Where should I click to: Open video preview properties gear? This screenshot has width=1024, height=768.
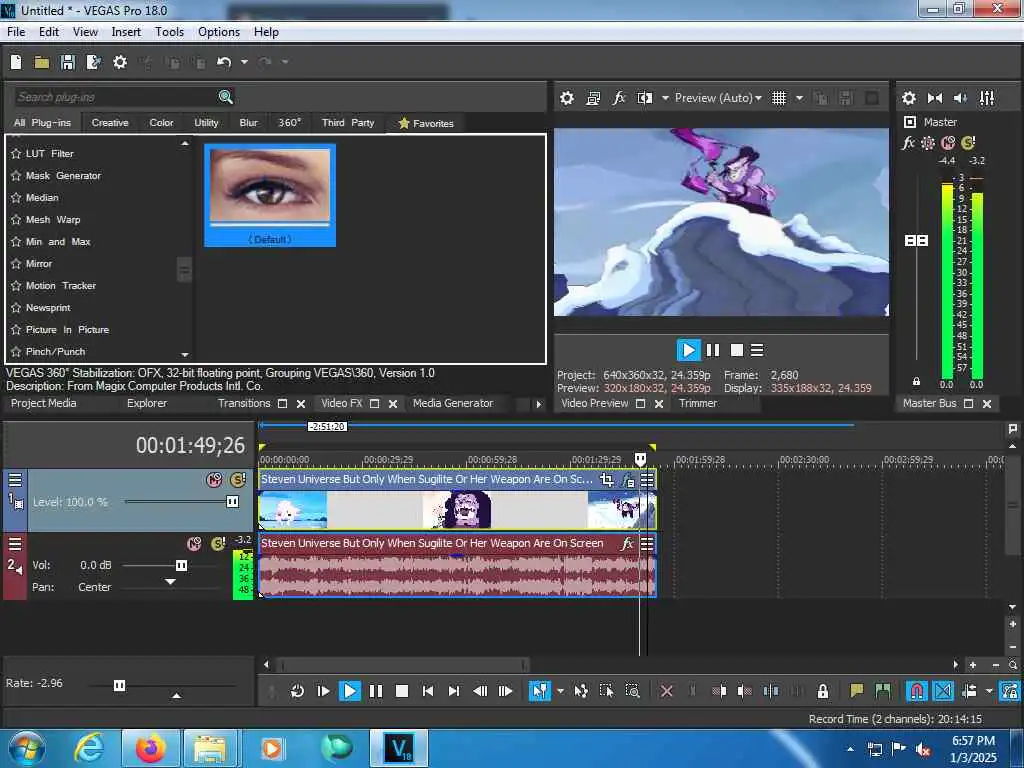coord(567,98)
